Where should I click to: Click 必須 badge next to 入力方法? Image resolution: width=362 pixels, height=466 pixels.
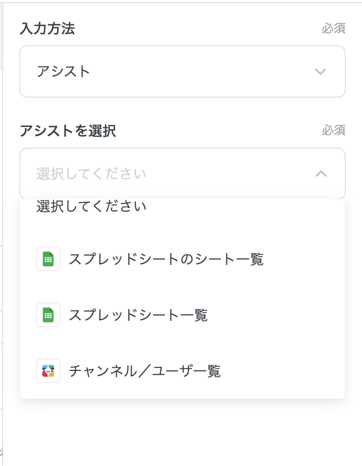click(333, 28)
